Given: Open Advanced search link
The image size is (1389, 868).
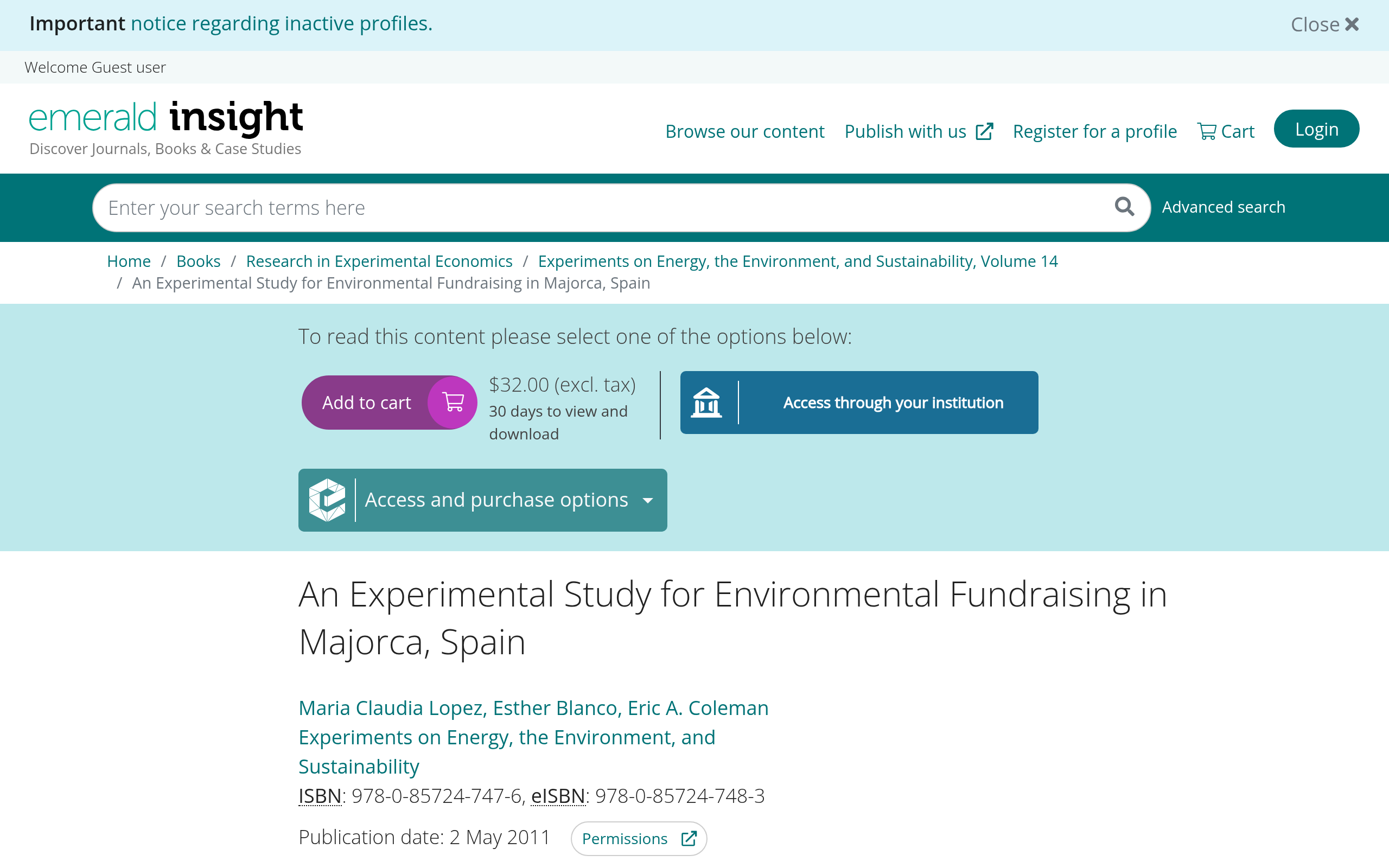Looking at the screenshot, I should coord(1224,207).
